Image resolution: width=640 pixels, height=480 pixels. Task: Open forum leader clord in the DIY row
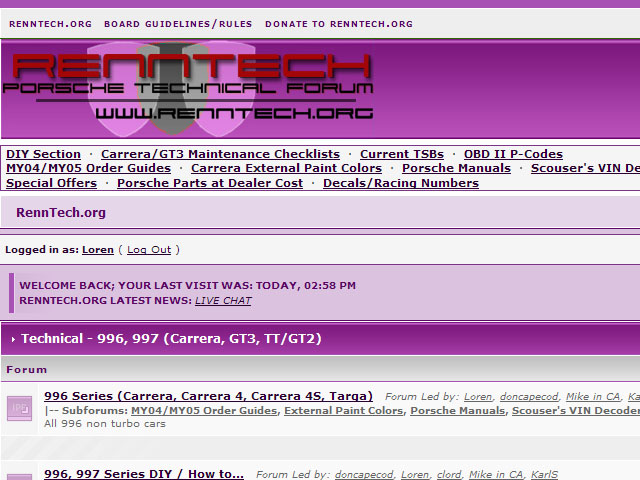pyautogui.click(x=449, y=474)
